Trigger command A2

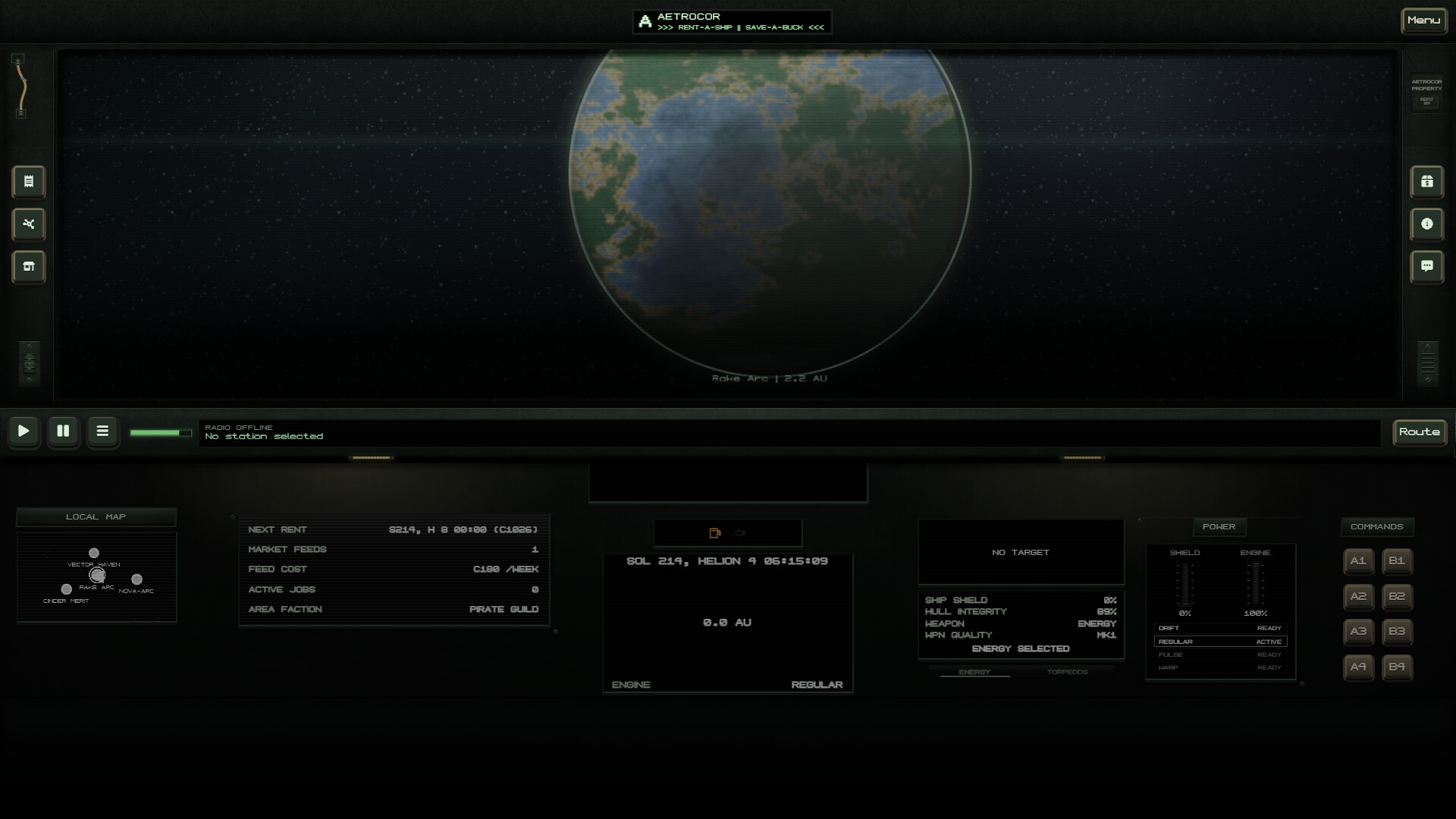[x=1358, y=597]
